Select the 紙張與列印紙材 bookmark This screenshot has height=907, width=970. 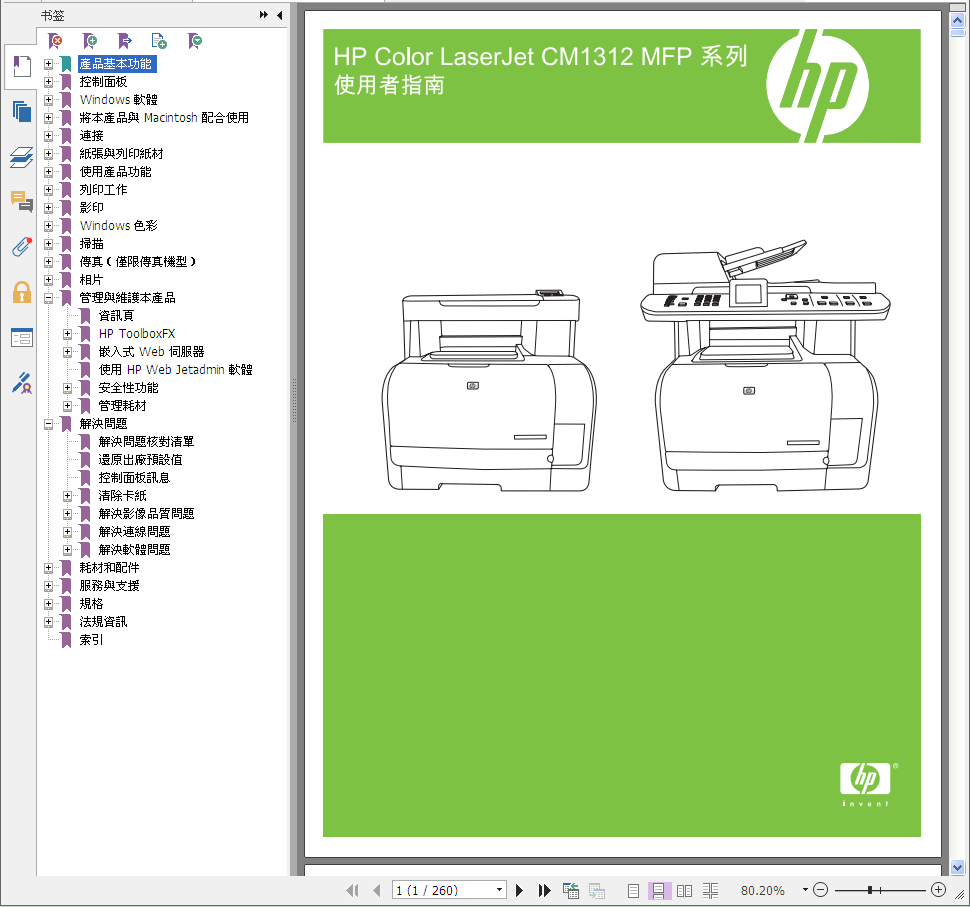(x=121, y=153)
